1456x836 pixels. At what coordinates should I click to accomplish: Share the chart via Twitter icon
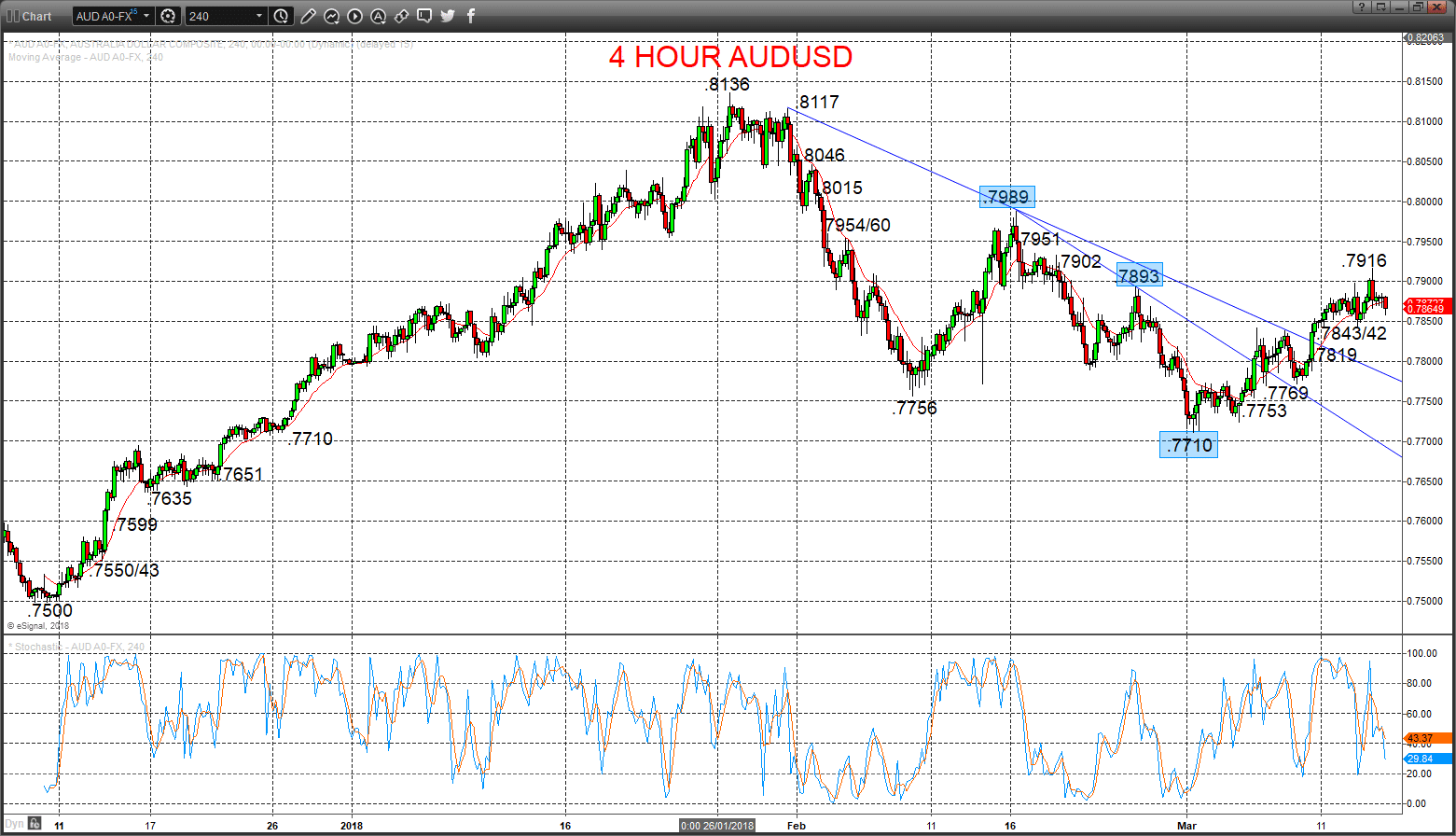coord(448,16)
